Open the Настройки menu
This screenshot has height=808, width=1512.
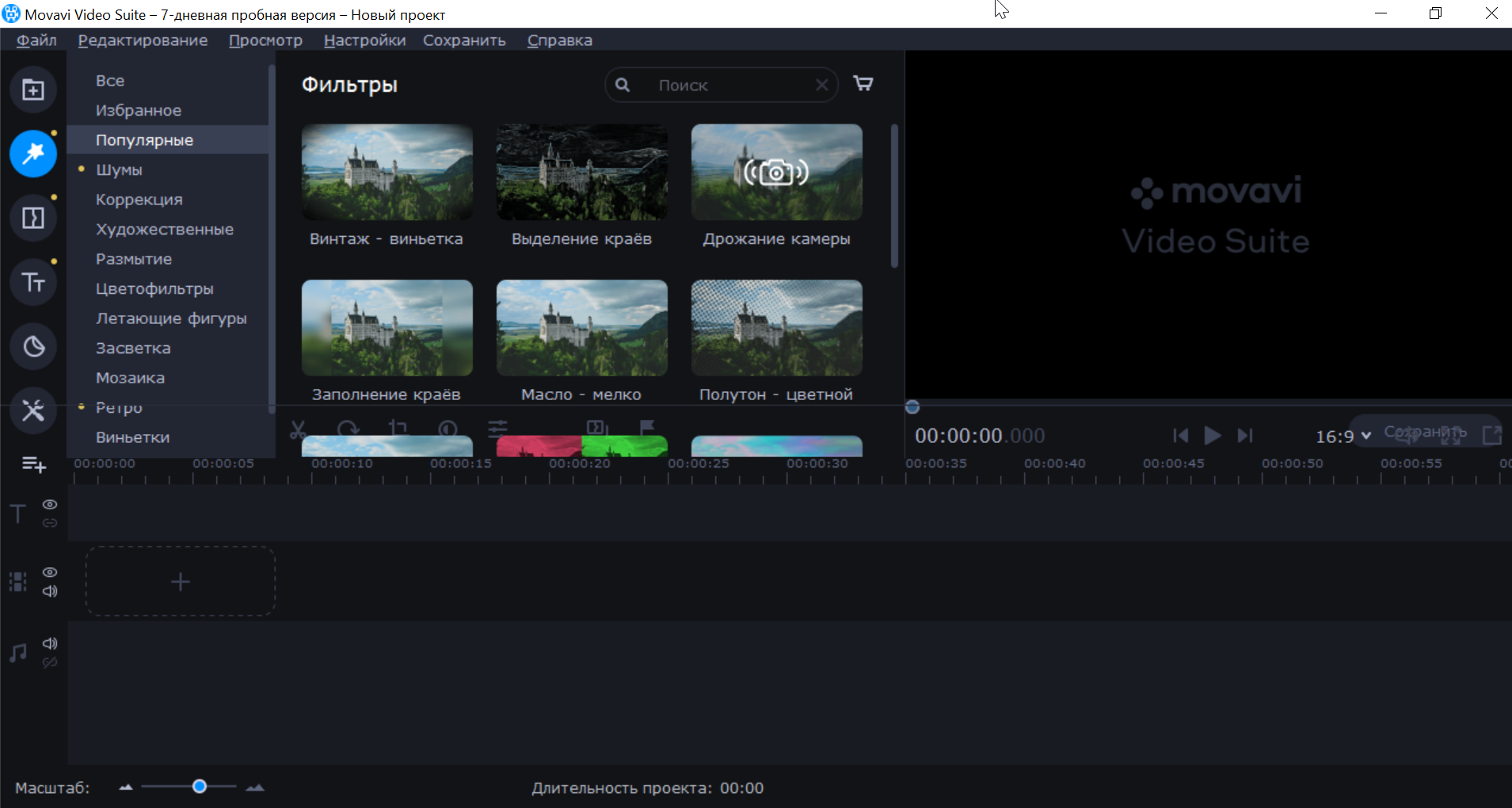(364, 40)
